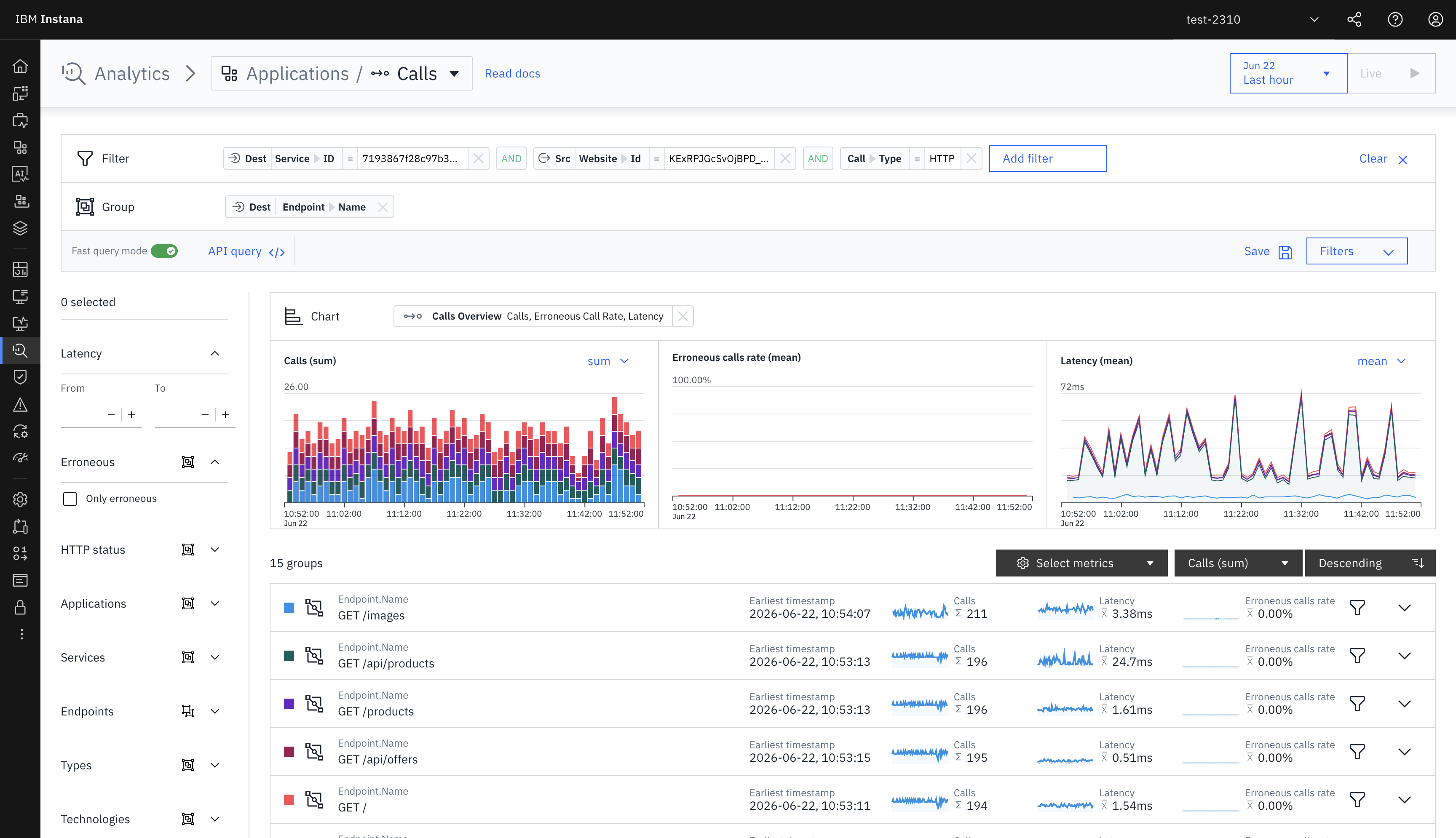Toggle Fast query mode switch

(164, 251)
